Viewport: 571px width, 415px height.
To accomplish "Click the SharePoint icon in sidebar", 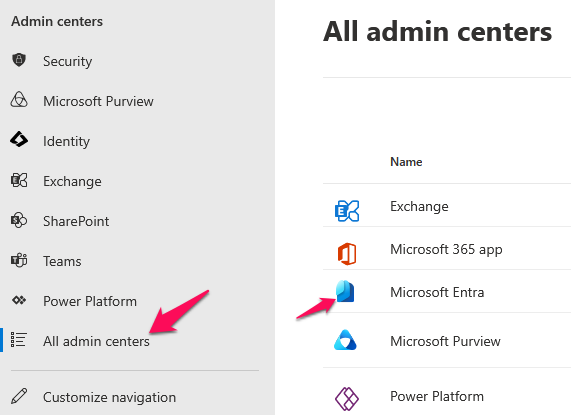I will tap(19, 220).
